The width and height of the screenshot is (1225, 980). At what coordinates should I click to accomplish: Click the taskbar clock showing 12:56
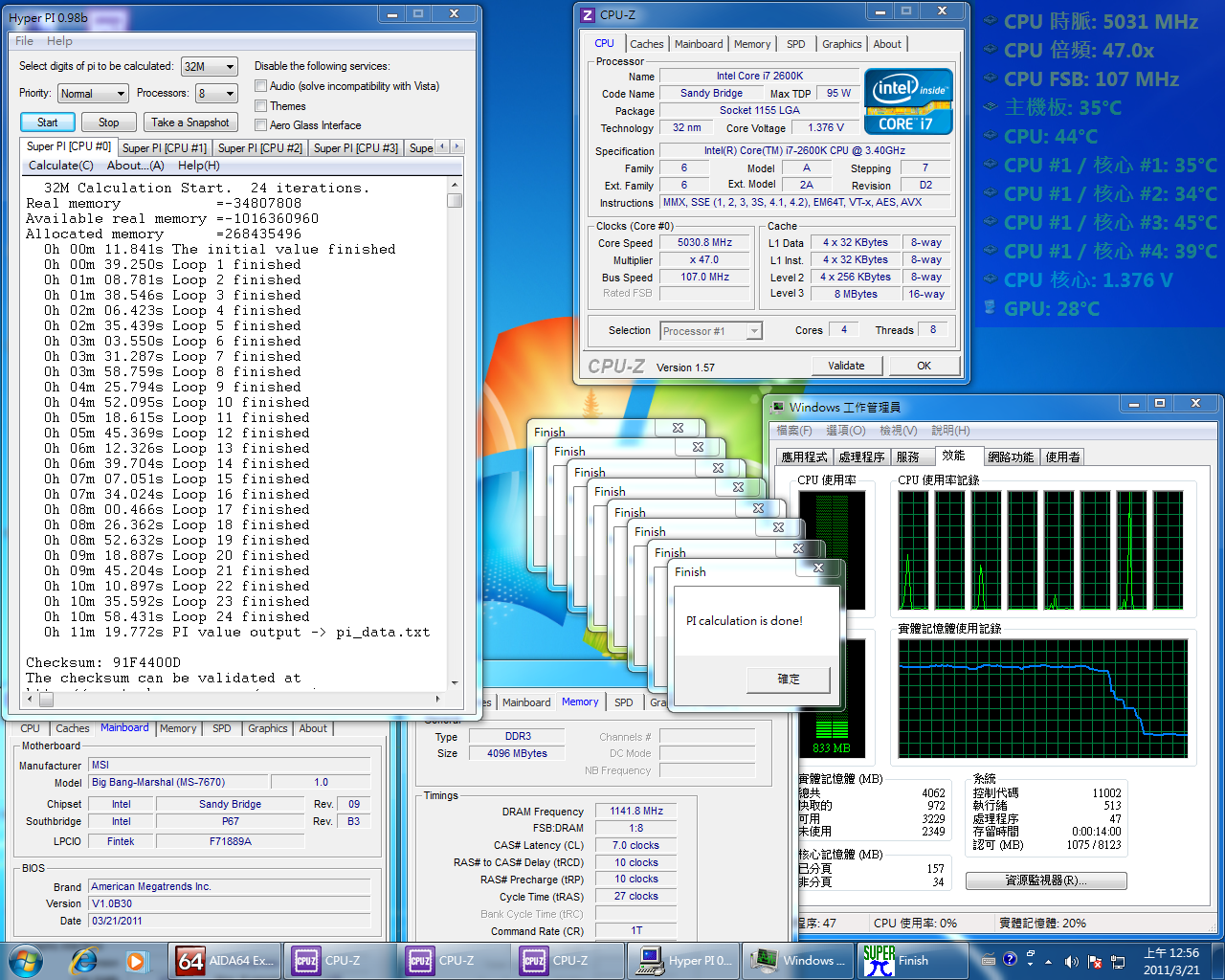click(1171, 961)
